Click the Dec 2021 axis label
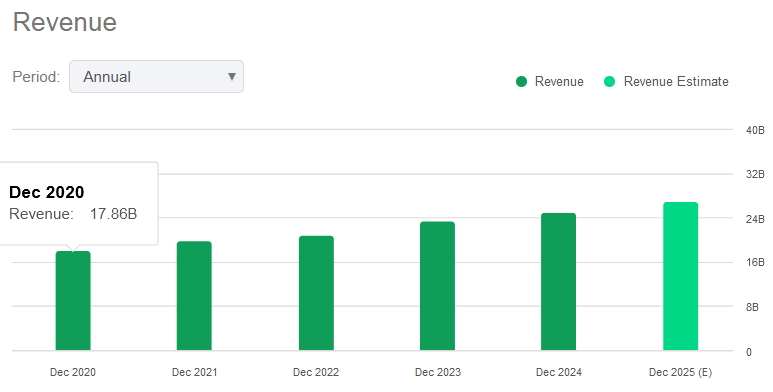 (x=194, y=372)
